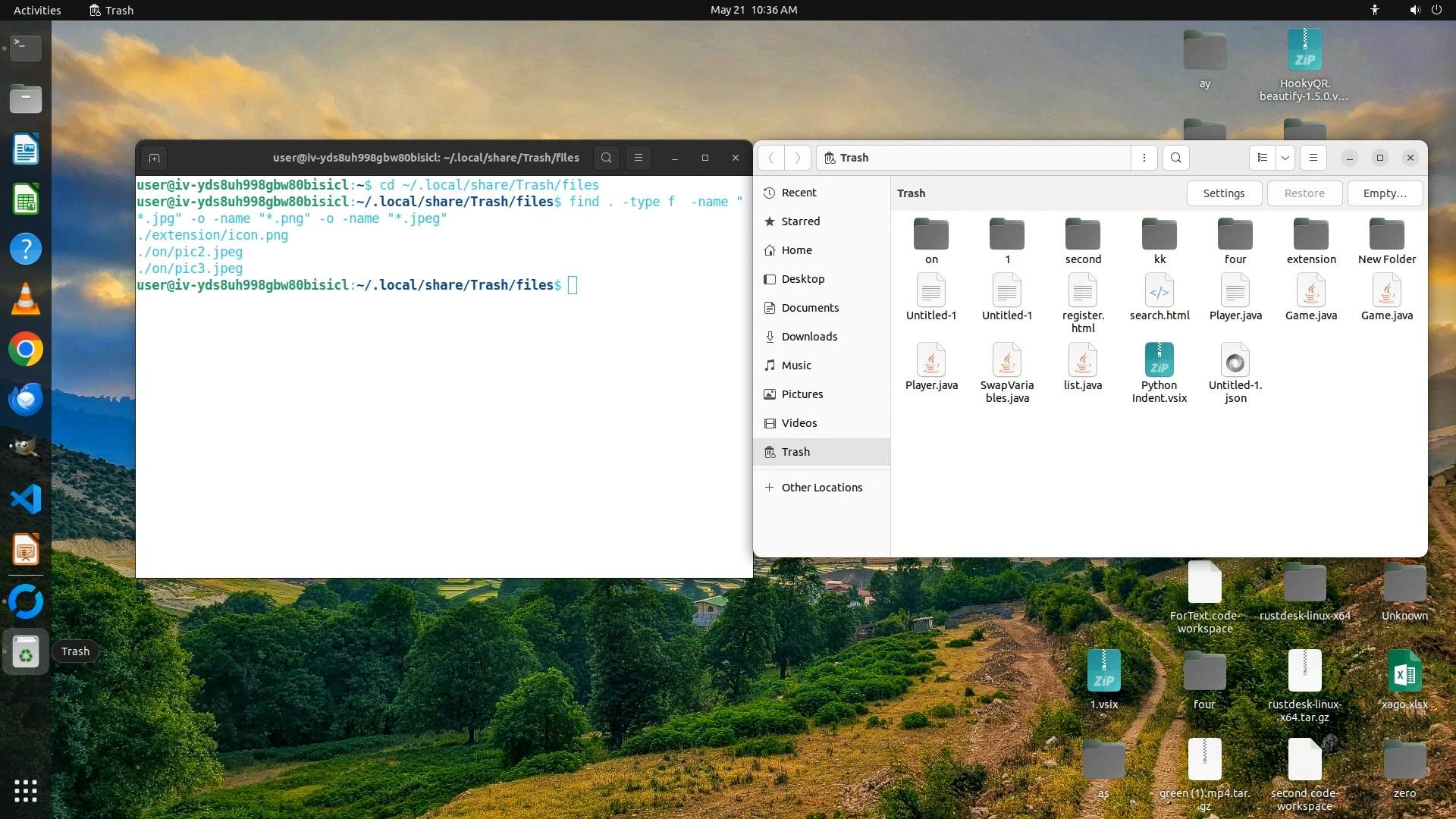Viewport: 1456px width, 819px height.
Task: Select Downloads in the sidebar
Action: pos(809,337)
